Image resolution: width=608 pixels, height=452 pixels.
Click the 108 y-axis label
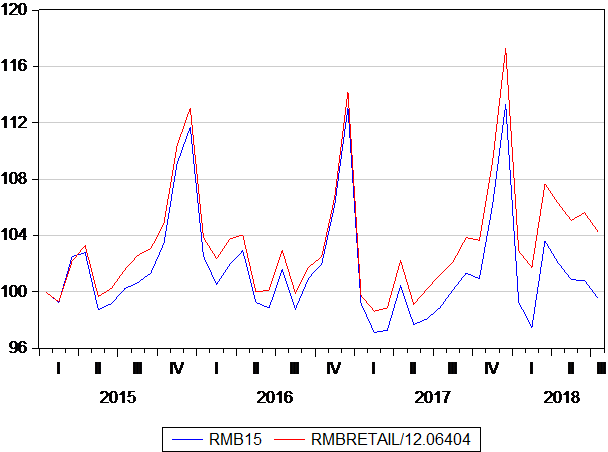coord(14,179)
